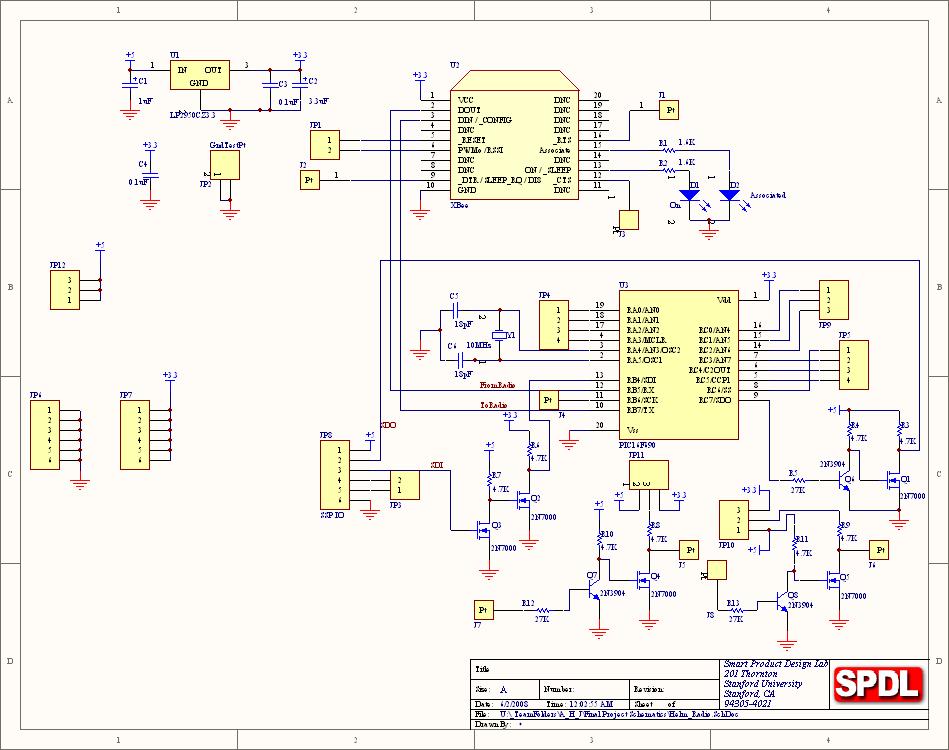Select test point J1 near XBee
Viewport: 949px width, 750px height.
point(667,108)
